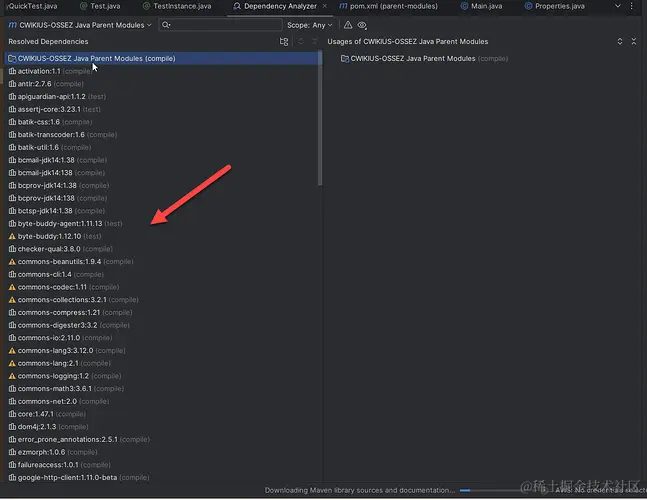Click library icon beside commons-net:2.0
This screenshot has width=647, height=500.
12,401
